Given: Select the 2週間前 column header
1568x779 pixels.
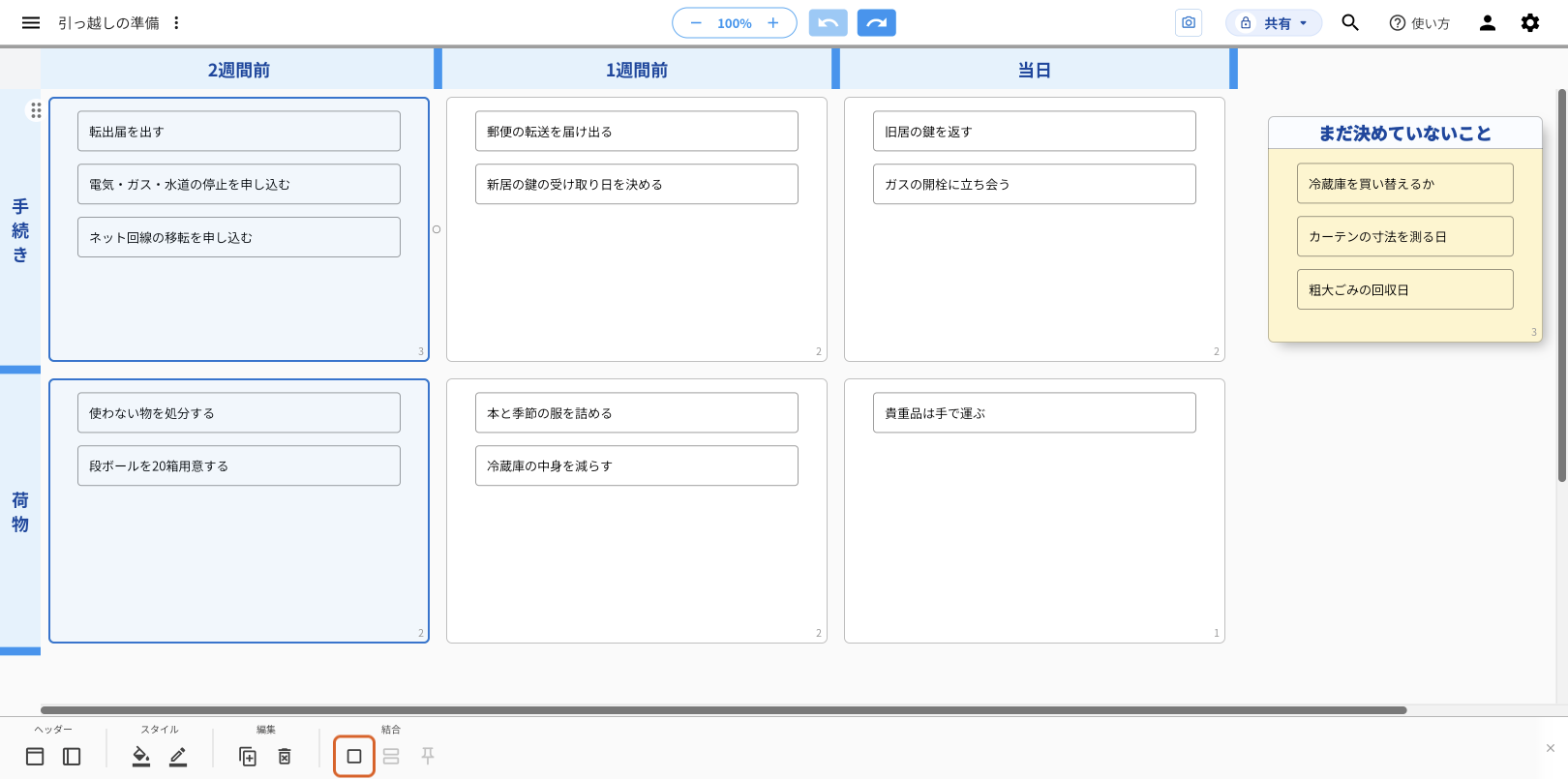Looking at the screenshot, I should (x=239, y=70).
